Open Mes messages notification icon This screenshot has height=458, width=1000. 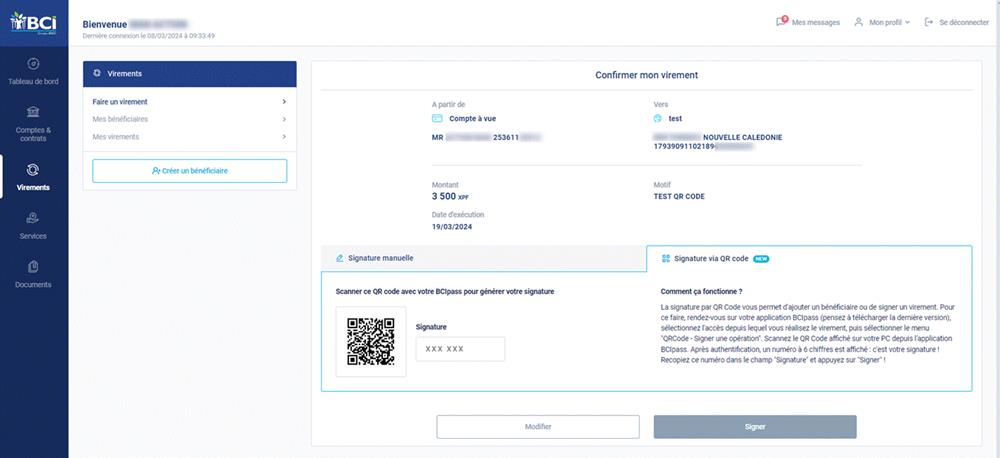(781, 21)
